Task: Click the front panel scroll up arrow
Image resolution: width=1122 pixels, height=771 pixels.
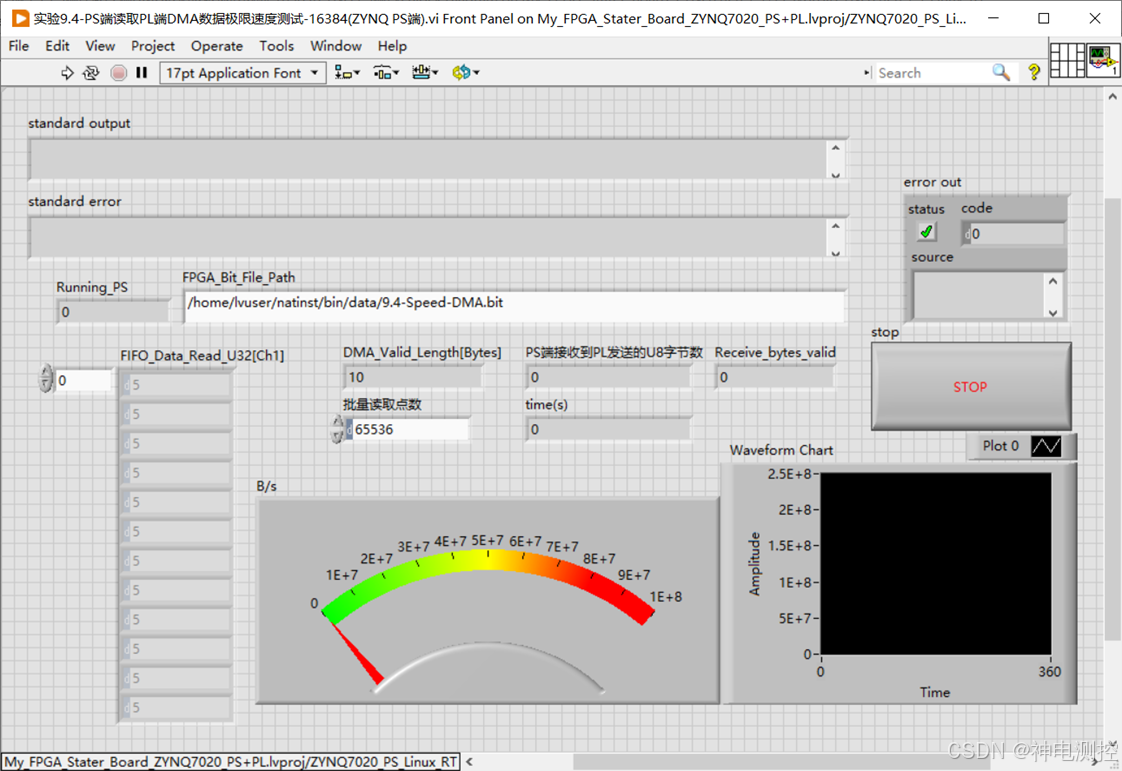Action: 1112,96
